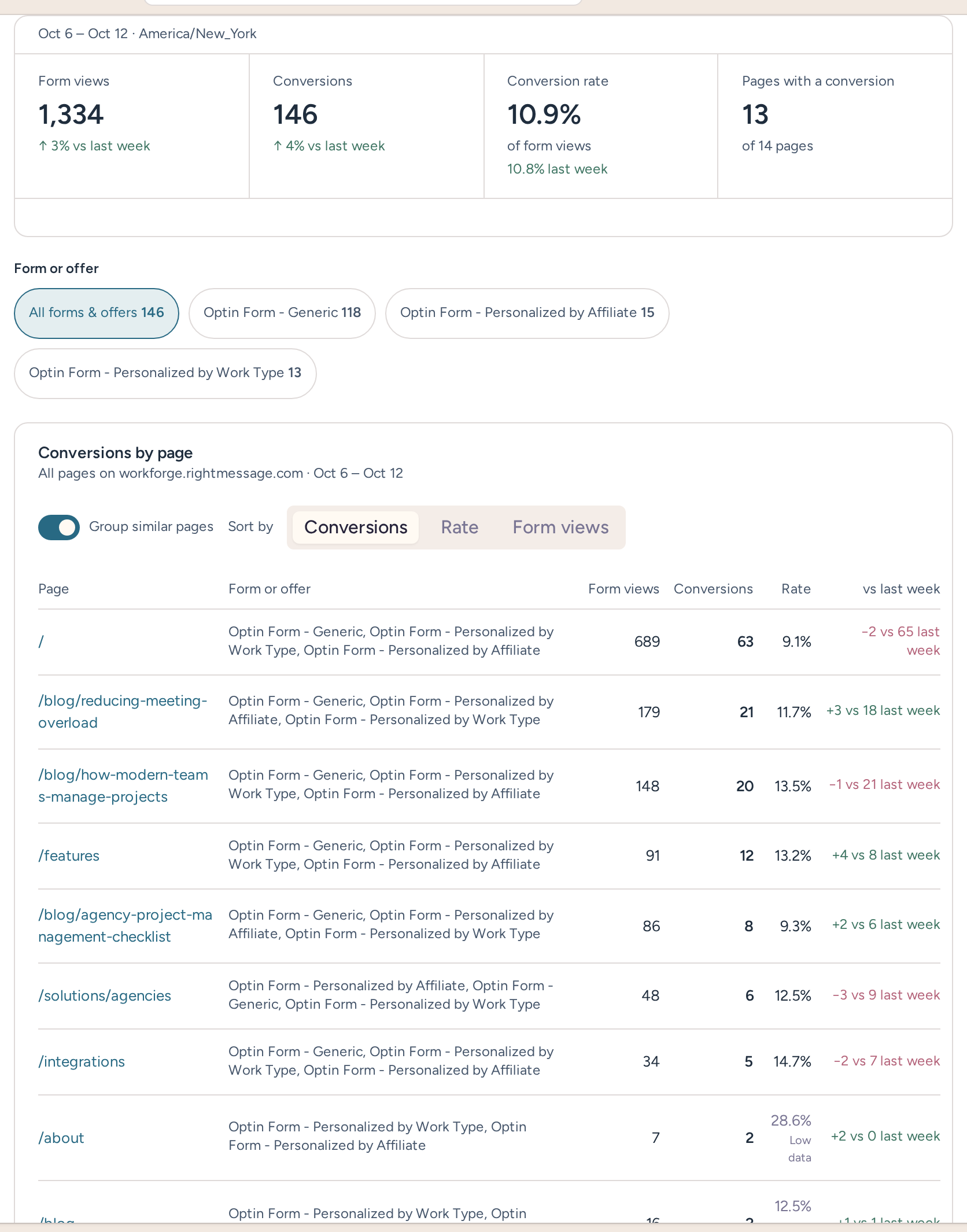Open the /about page link
The height and width of the screenshot is (1232, 967).
click(x=61, y=1138)
